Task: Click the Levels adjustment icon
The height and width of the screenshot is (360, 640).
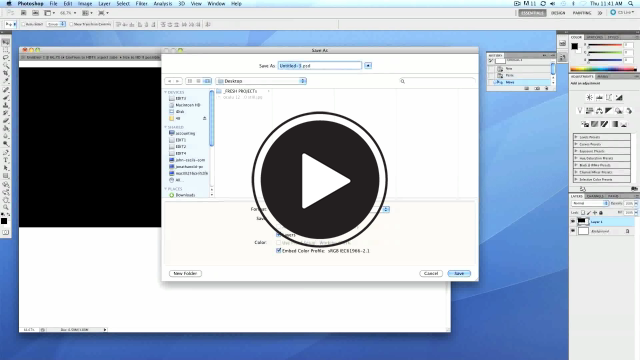Action: coord(599,98)
